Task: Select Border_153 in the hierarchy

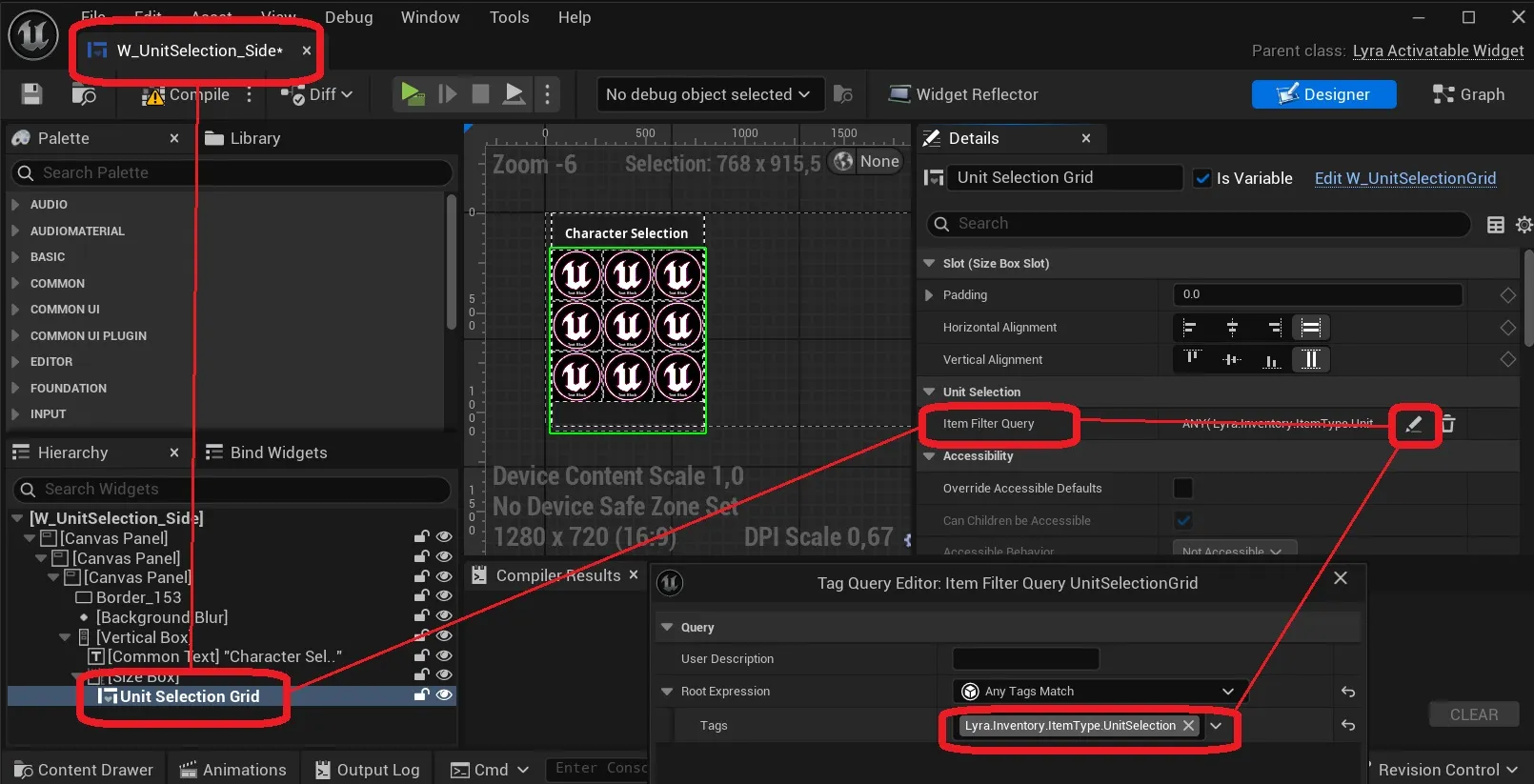Action: (x=138, y=597)
